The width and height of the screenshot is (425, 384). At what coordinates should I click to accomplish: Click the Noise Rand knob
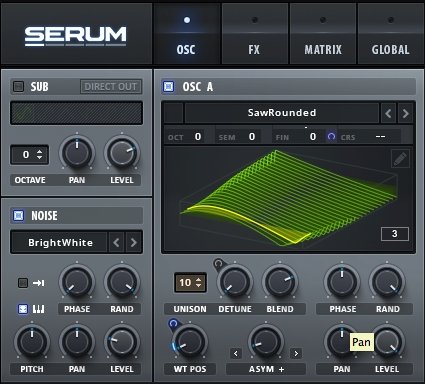click(122, 282)
